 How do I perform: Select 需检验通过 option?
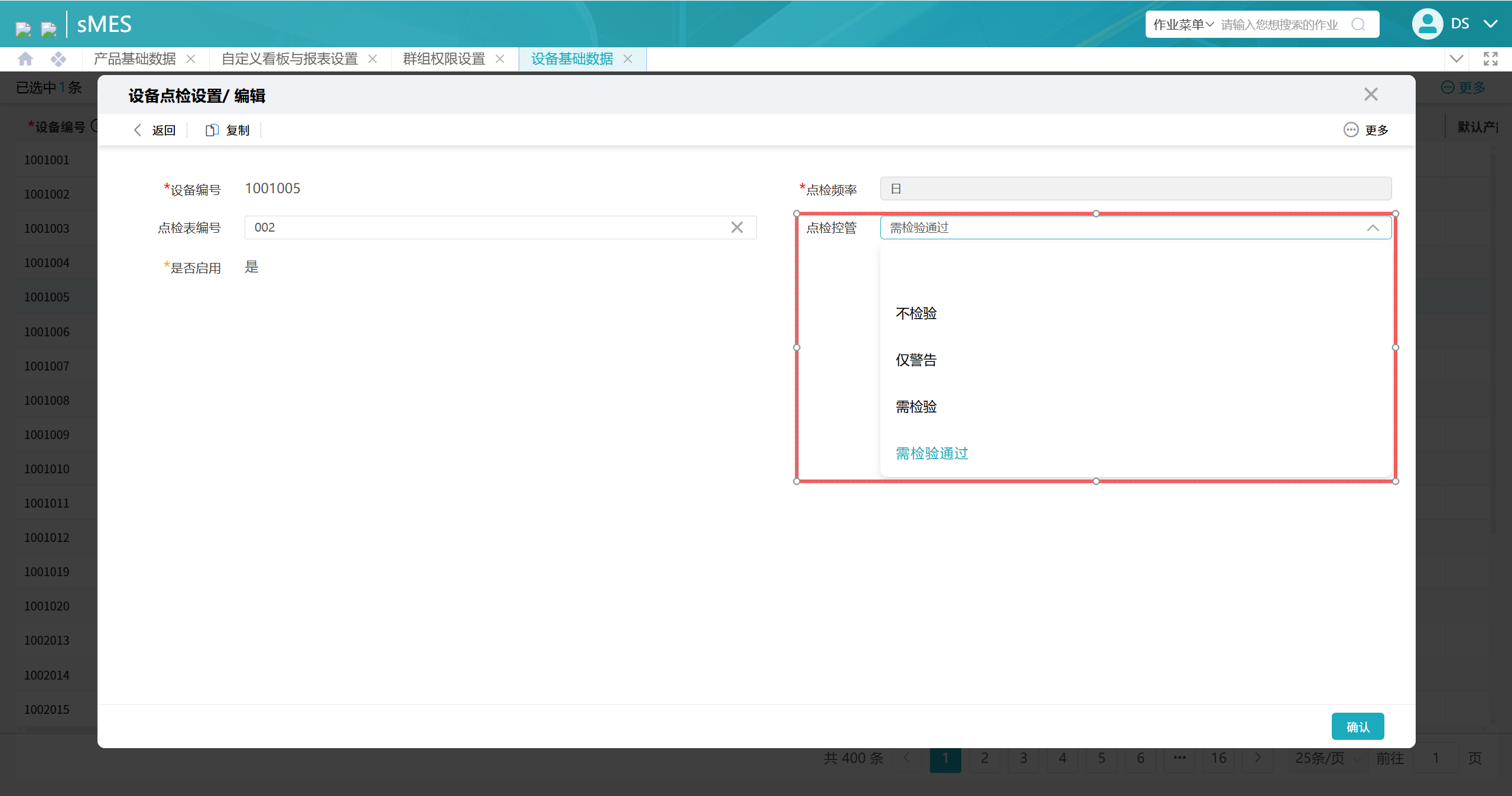(x=1136, y=453)
